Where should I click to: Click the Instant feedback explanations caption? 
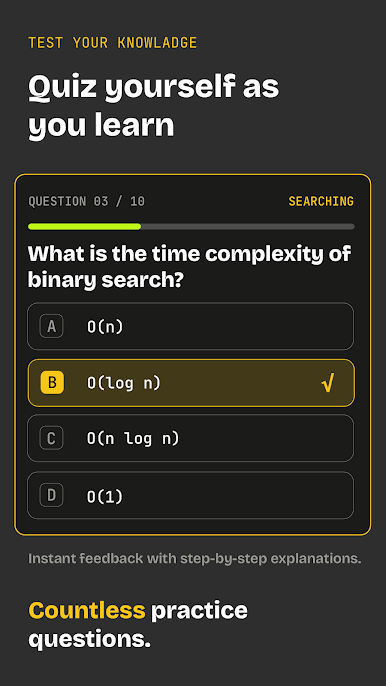pos(195,559)
